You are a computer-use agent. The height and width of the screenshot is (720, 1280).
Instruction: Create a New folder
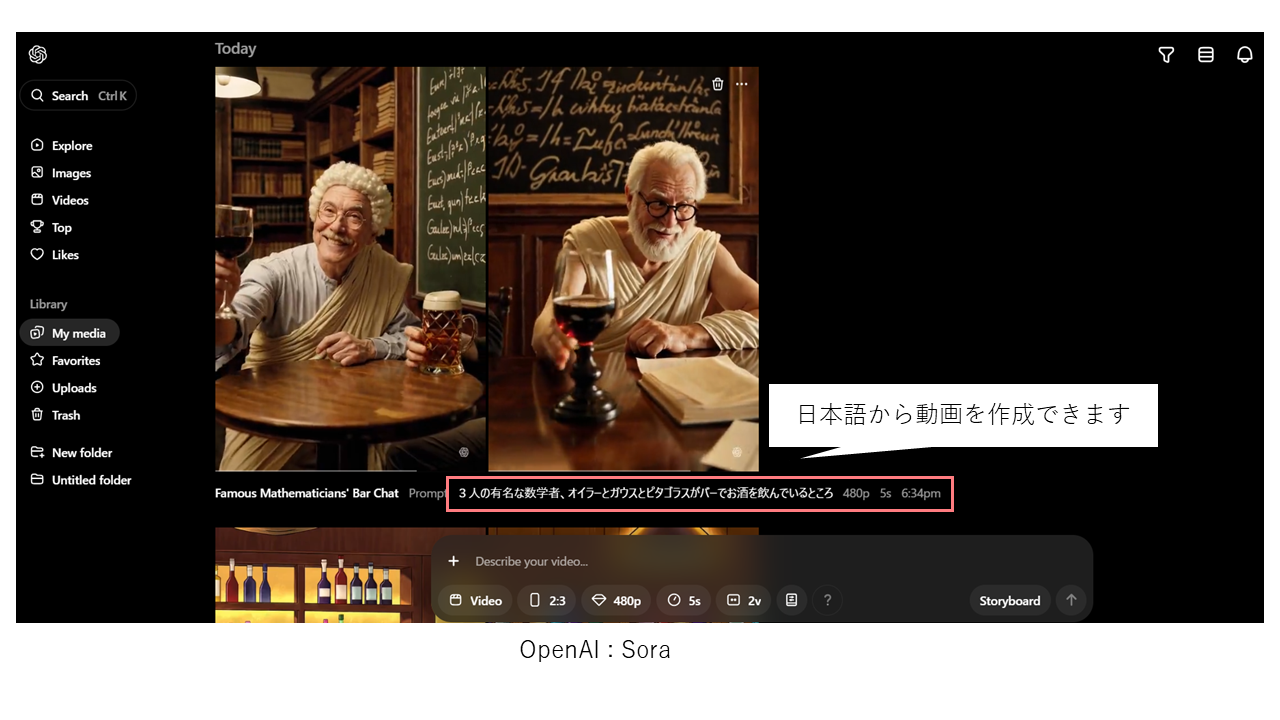coord(81,453)
